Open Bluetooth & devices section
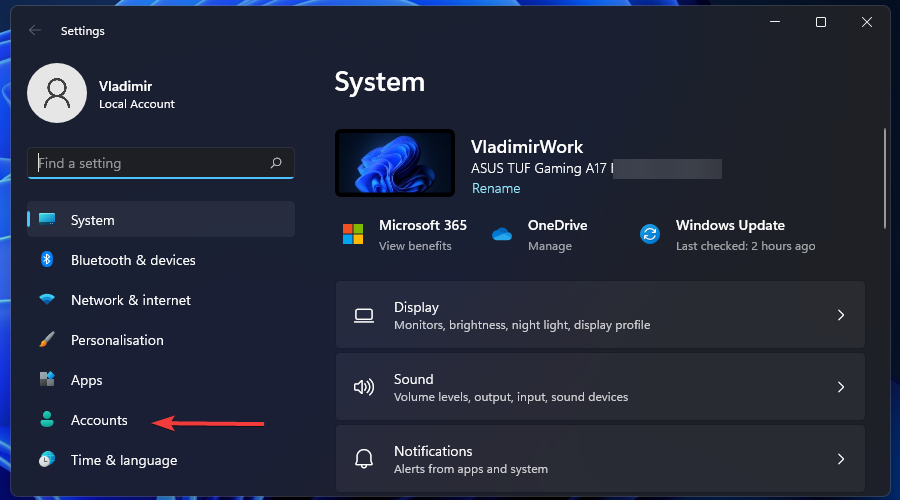Viewport: 900px width, 500px height. tap(161, 260)
